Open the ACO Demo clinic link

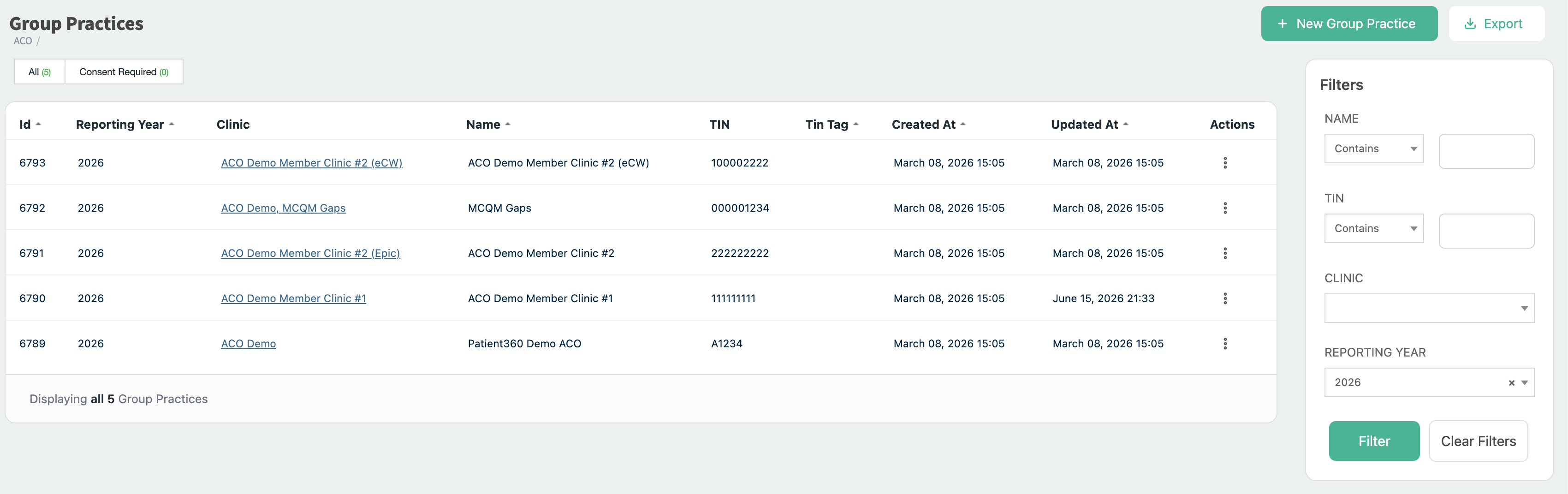point(249,344)
